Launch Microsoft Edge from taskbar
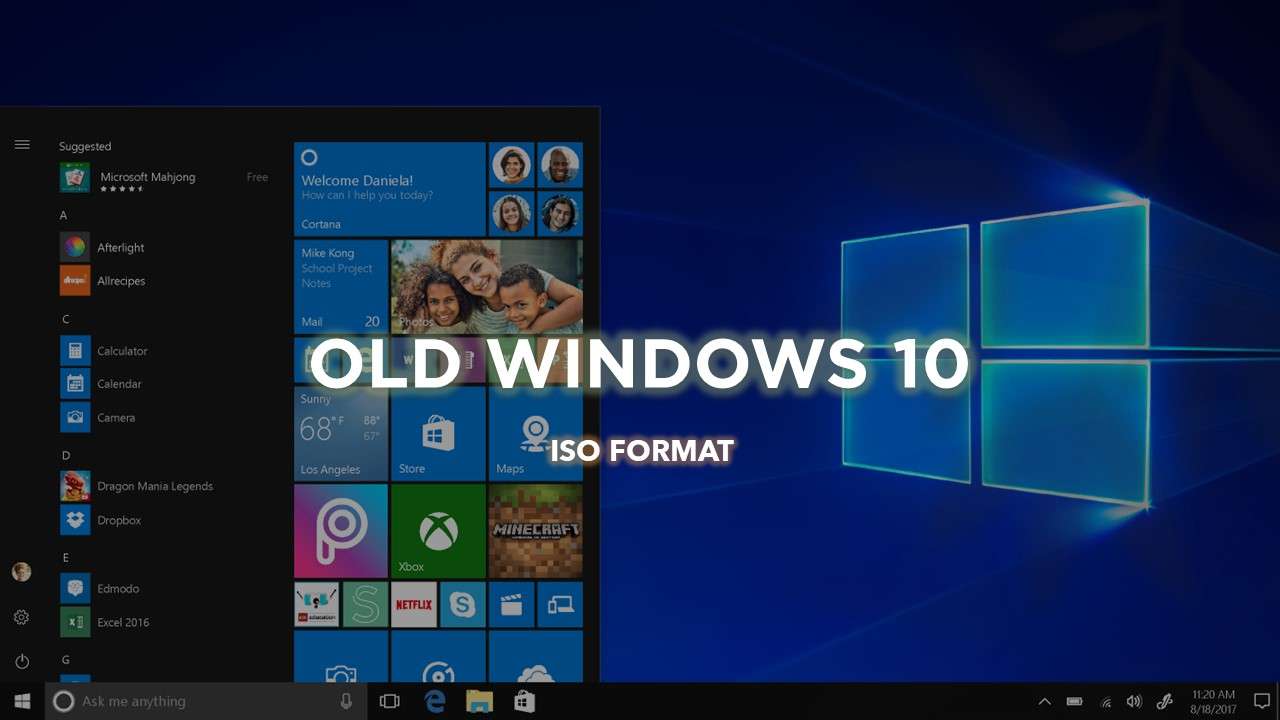This screenshot has height=720, width=1280. (435, 701)
